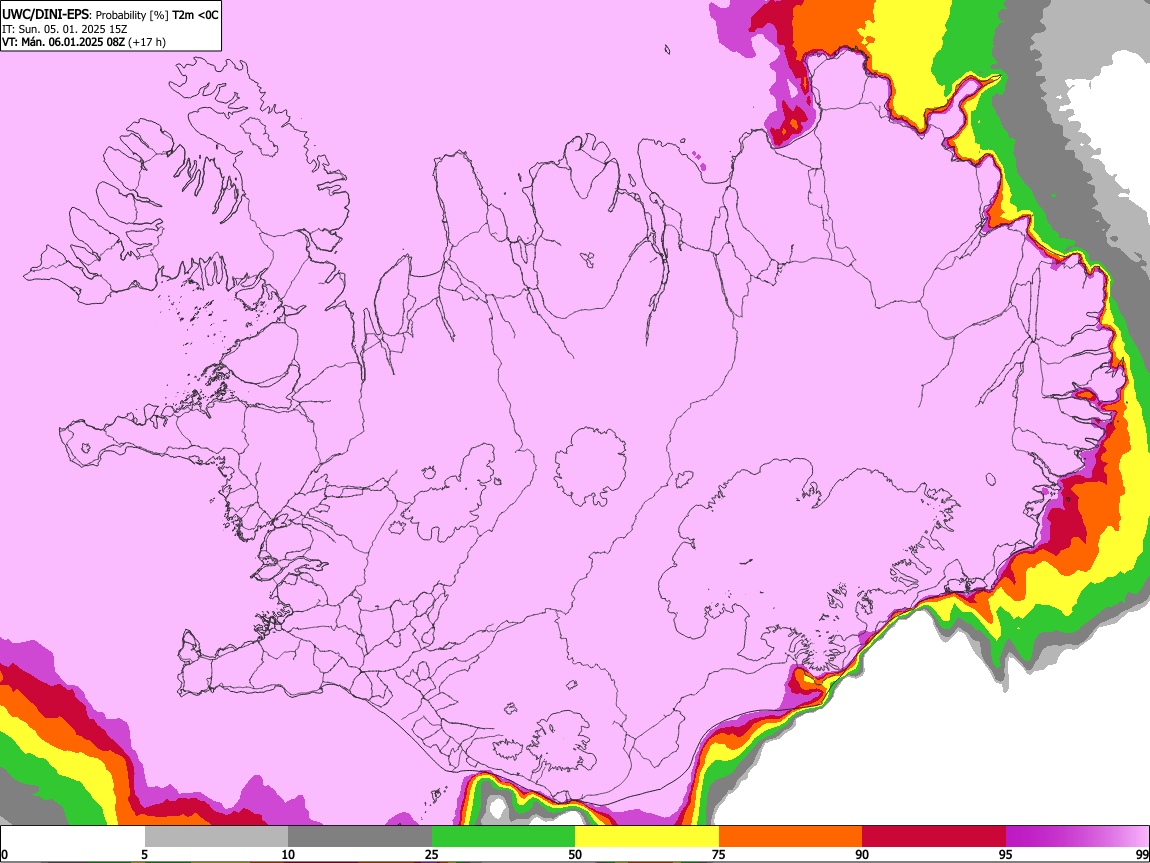Click the legend tick label '25'
1150x863 pixels.
pos(432,854)
